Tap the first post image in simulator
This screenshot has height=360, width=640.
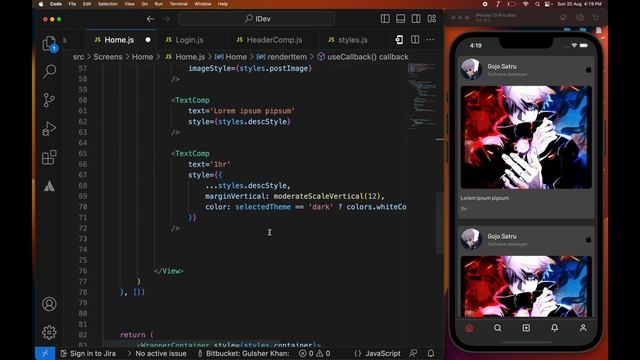click(x=526, y=137)
